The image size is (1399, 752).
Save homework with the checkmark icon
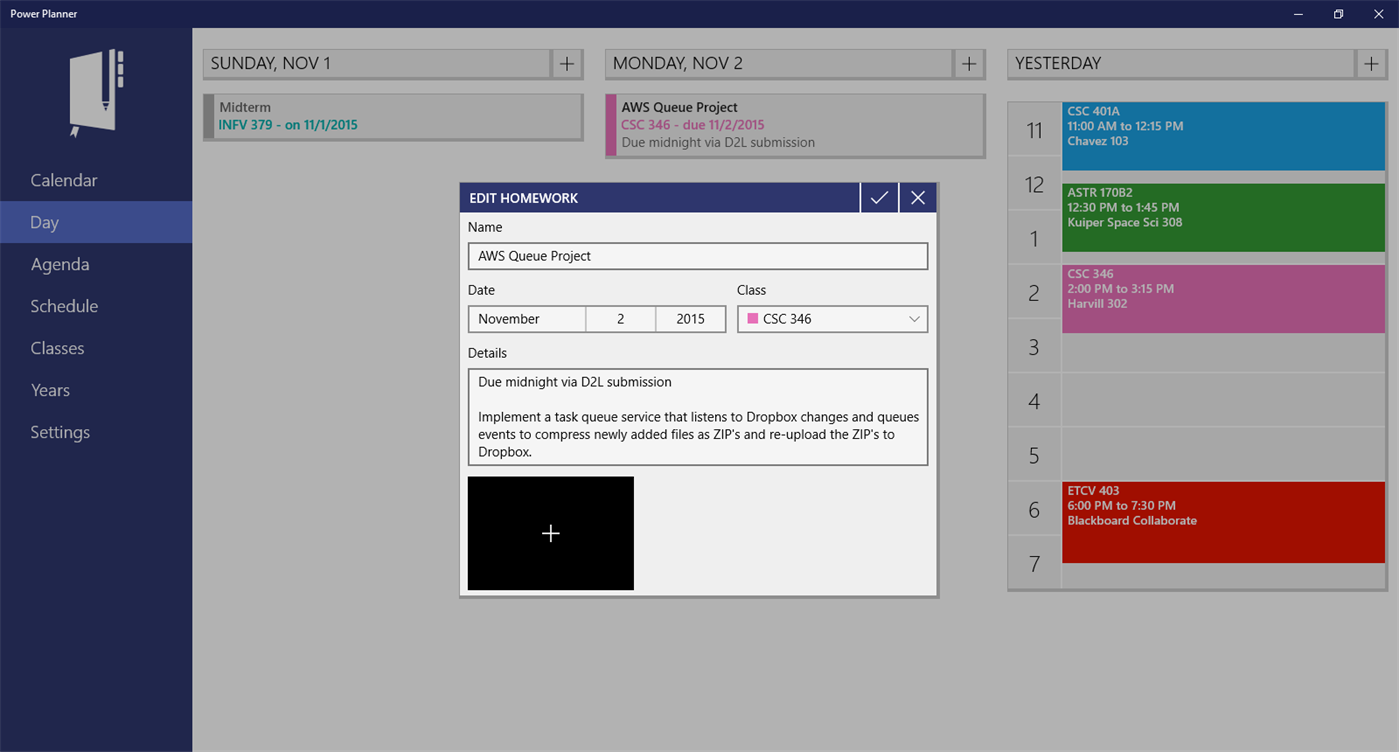tap(878, 197)
